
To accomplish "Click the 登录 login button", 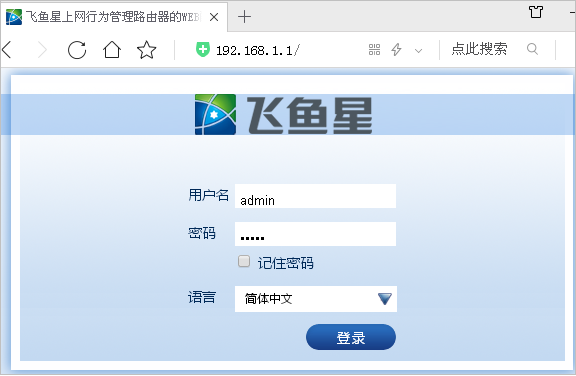I will coord(351,337).
